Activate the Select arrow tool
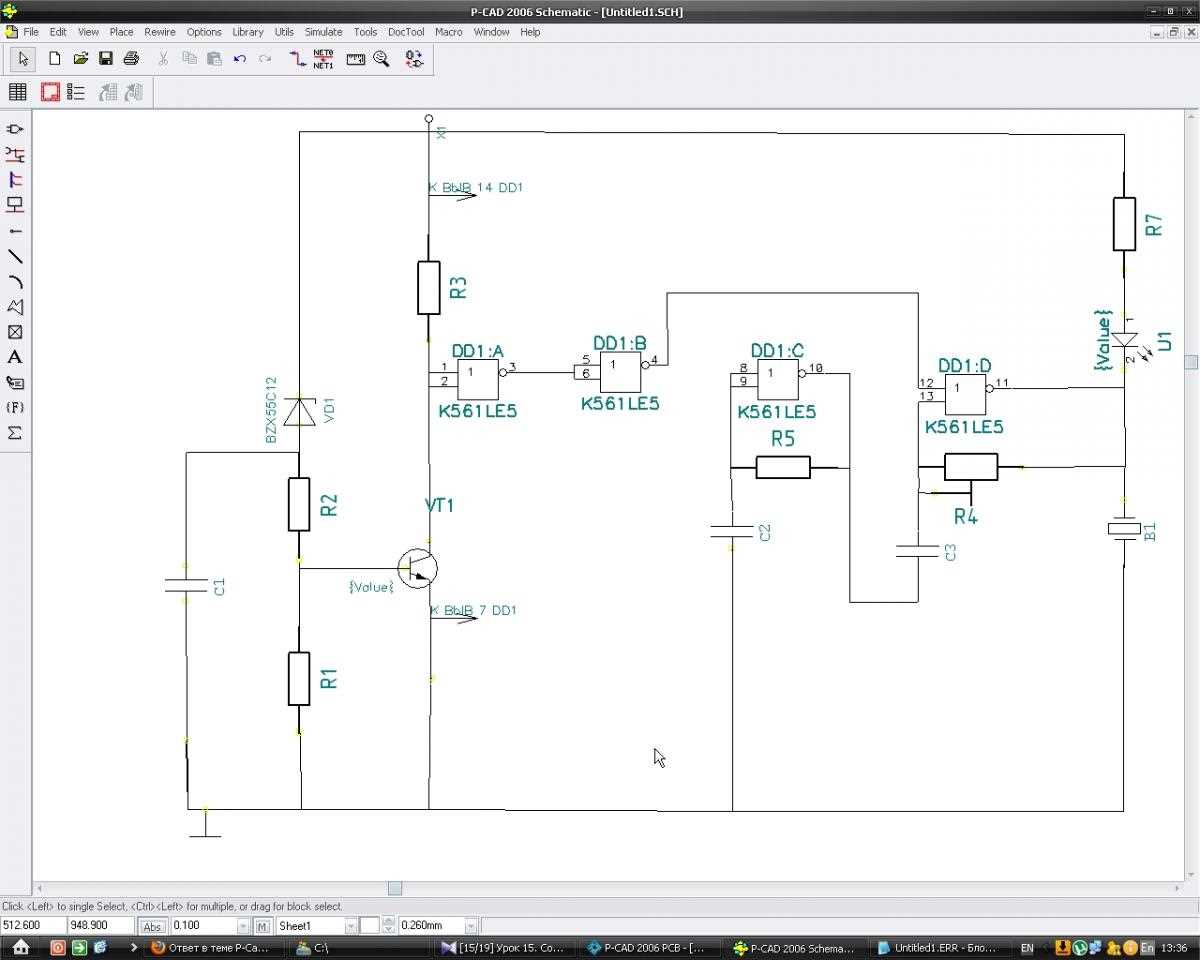This screenshot has height=960, width=1200. (x=22, y=59)
